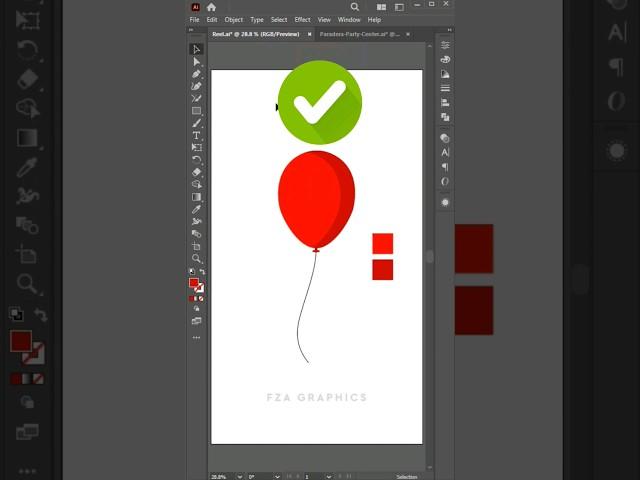
Task: Click the zoom percentage field
Action: pos(223,477)
